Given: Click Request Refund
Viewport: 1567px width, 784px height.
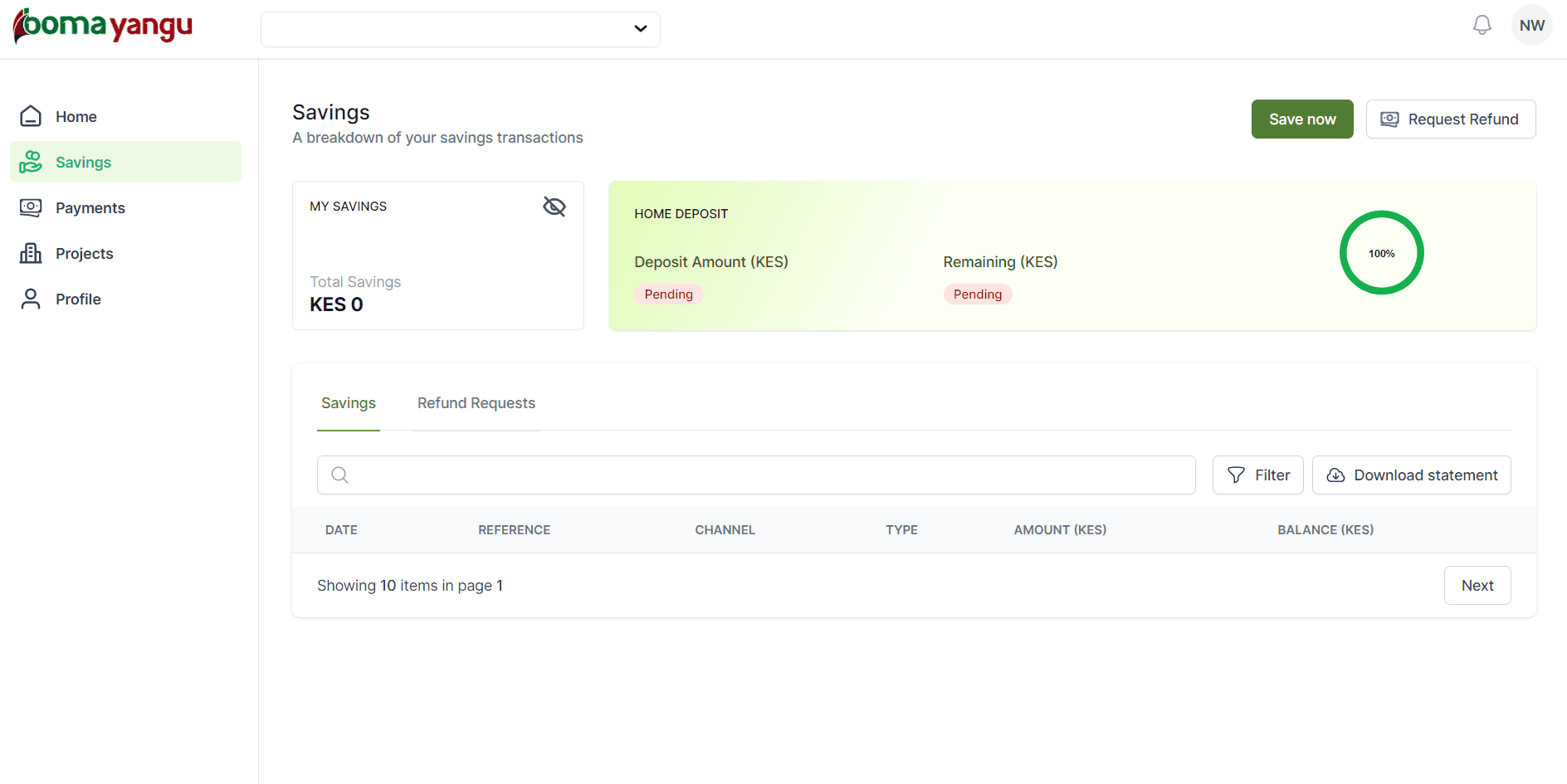Looking at the screenshot, I should (x=1450, y=119).
